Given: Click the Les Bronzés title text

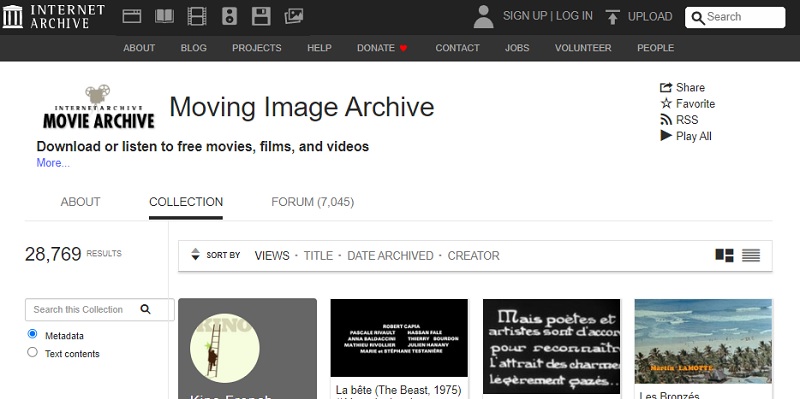Looking at the screenshot, I should click(x=669, y=395).
